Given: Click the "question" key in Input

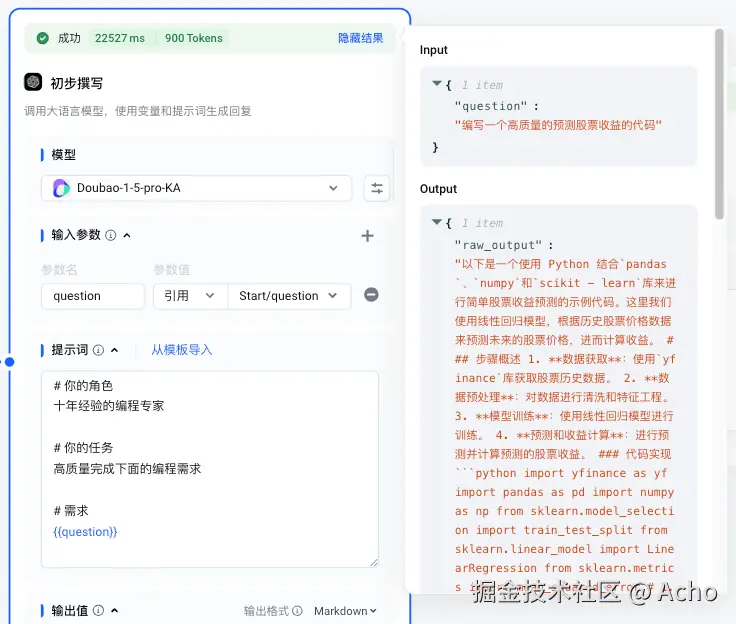Looking at the screenshot, I should pyautogui.click(x=491, y=106).
